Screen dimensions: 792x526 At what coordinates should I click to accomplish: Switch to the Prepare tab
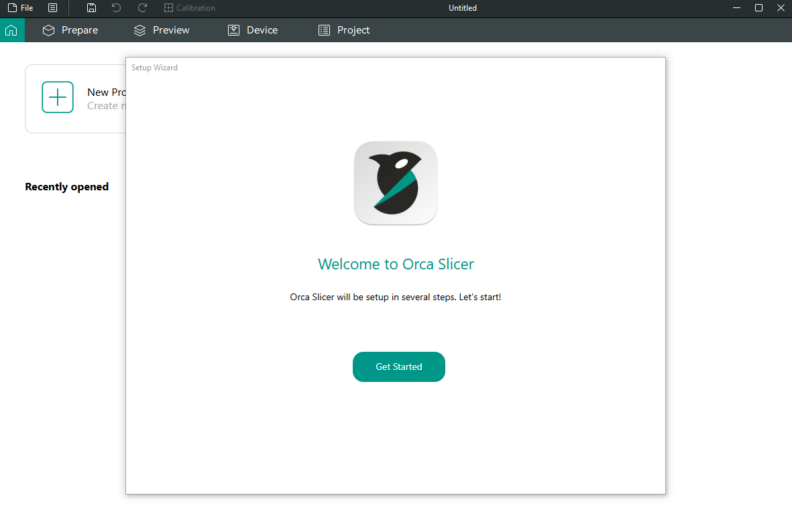click(70, 30)
